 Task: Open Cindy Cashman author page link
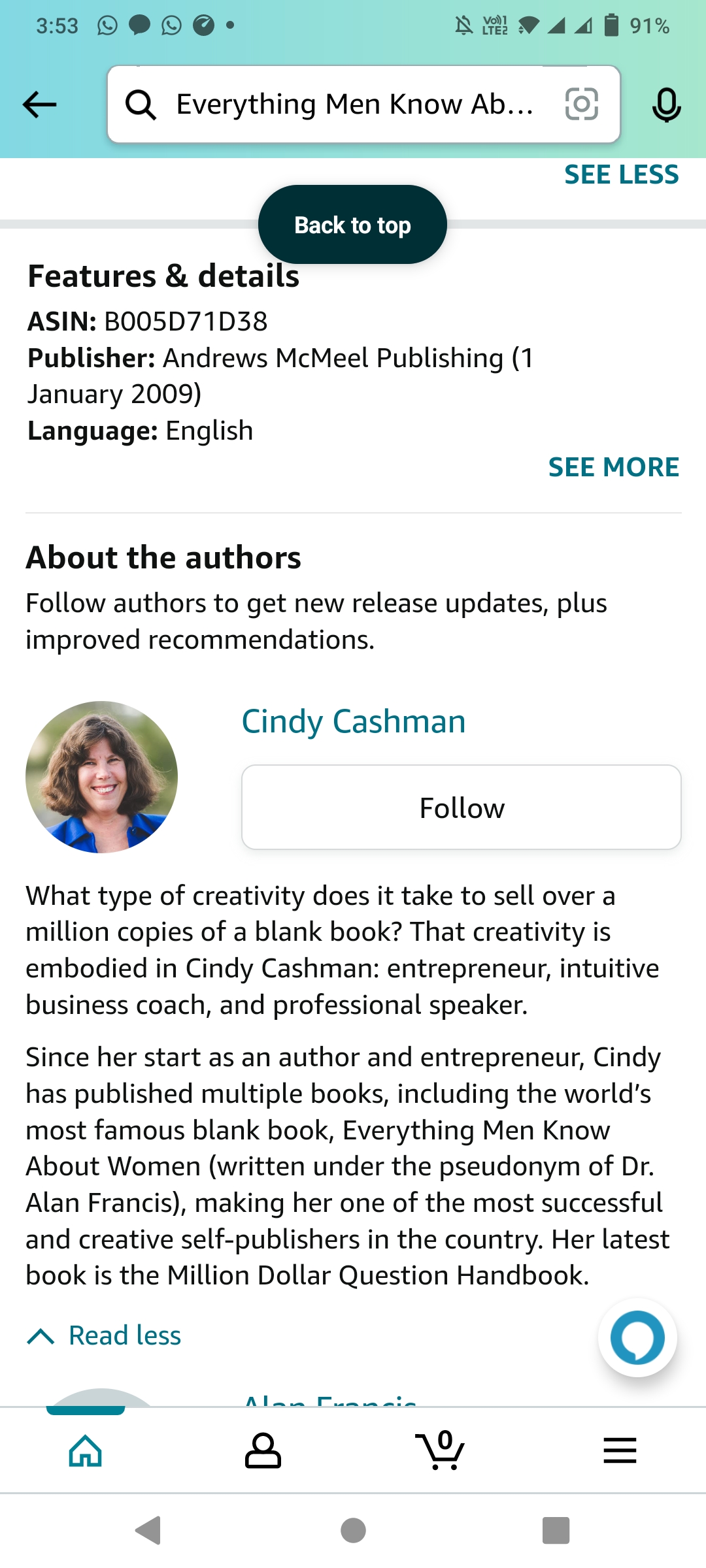coord(354,721)
